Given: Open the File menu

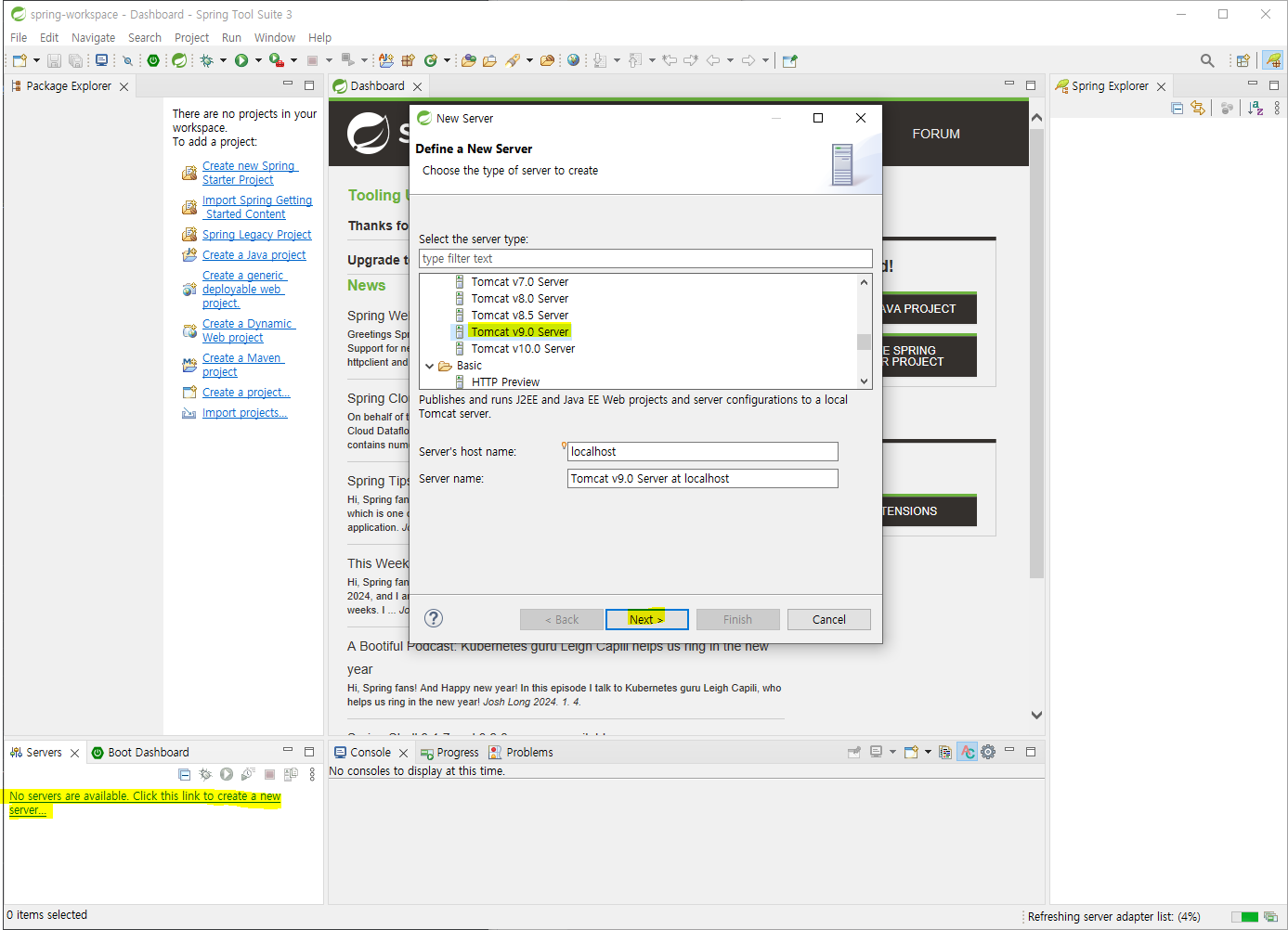Looking at the screenshot, I should (x=19, y=38).
